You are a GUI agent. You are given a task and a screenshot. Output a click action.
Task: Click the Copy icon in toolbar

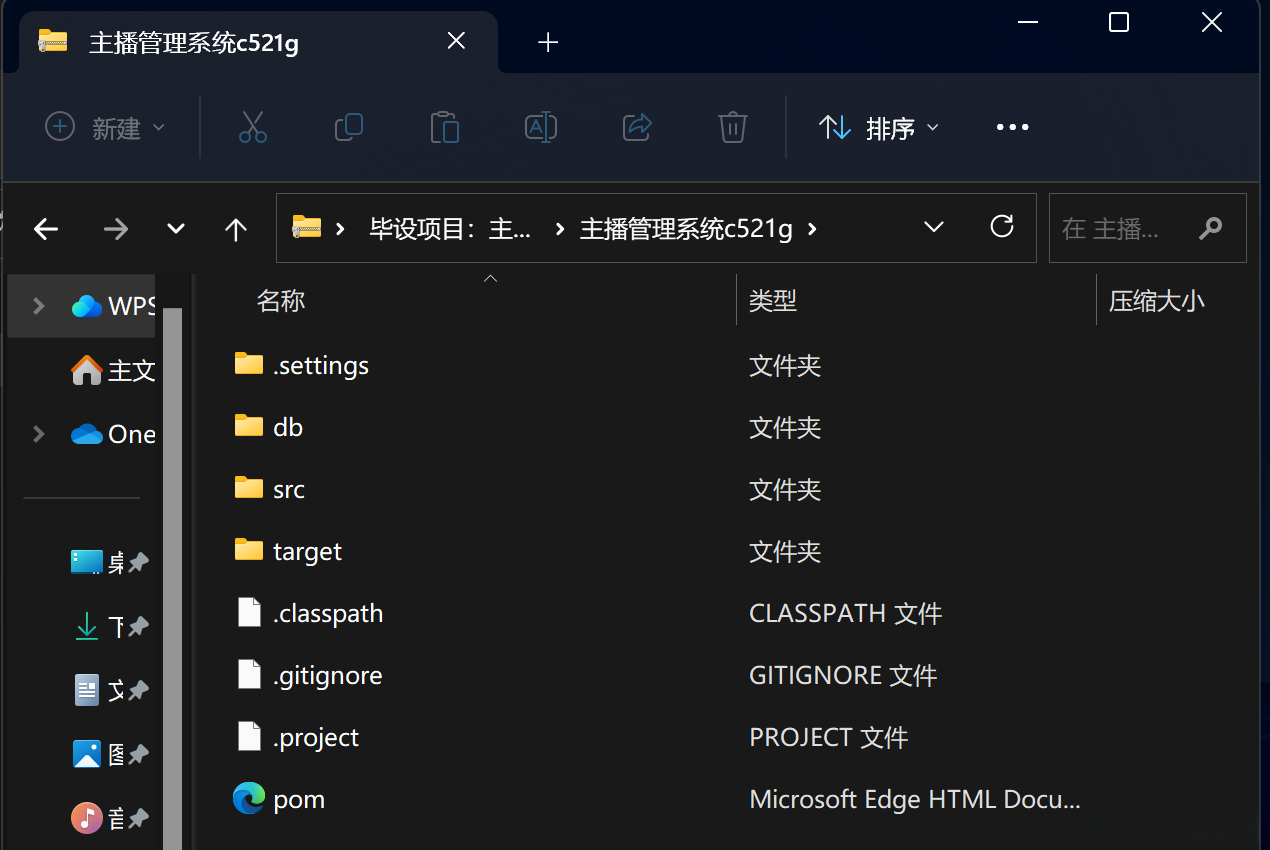coord(348,128)
